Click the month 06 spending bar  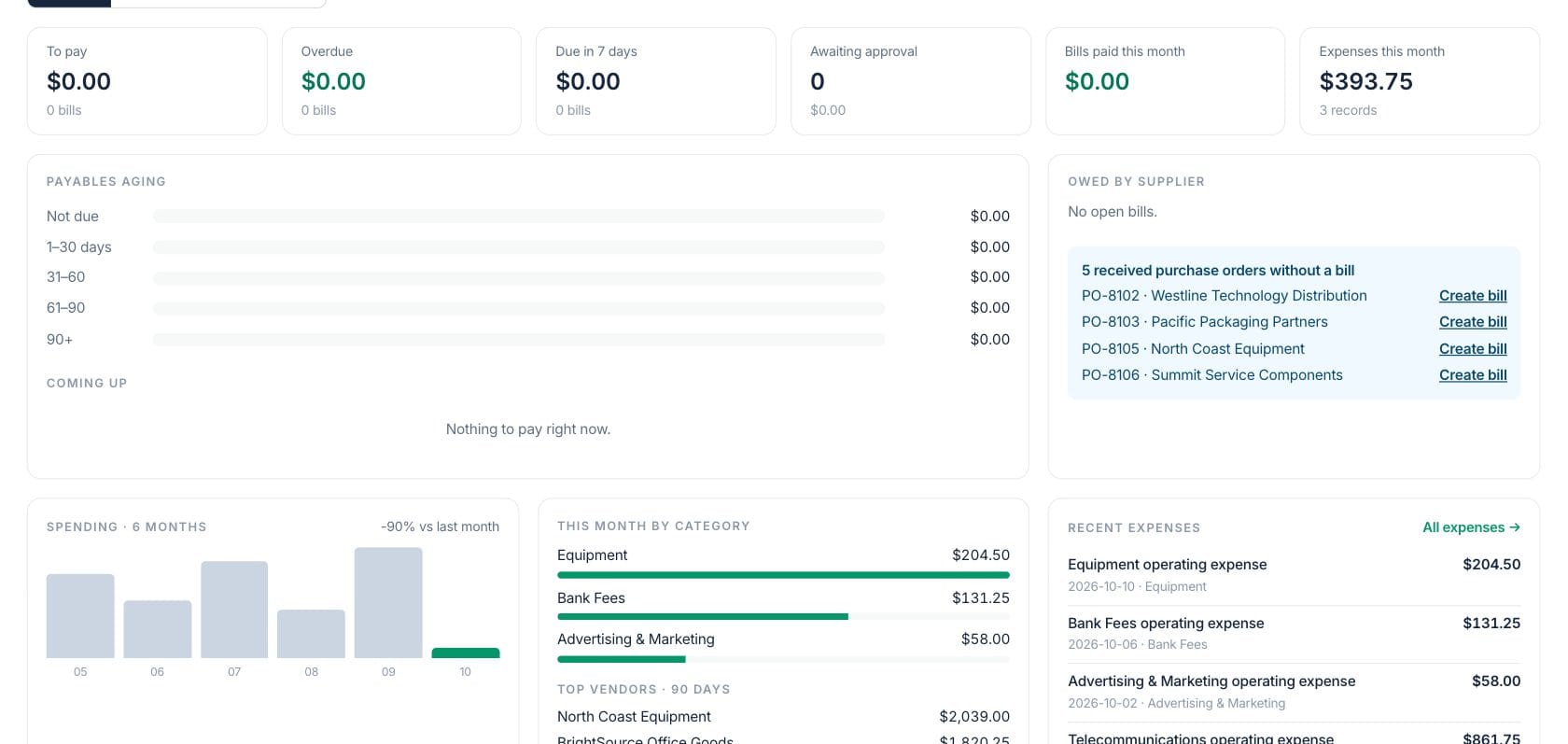[158, 629]
